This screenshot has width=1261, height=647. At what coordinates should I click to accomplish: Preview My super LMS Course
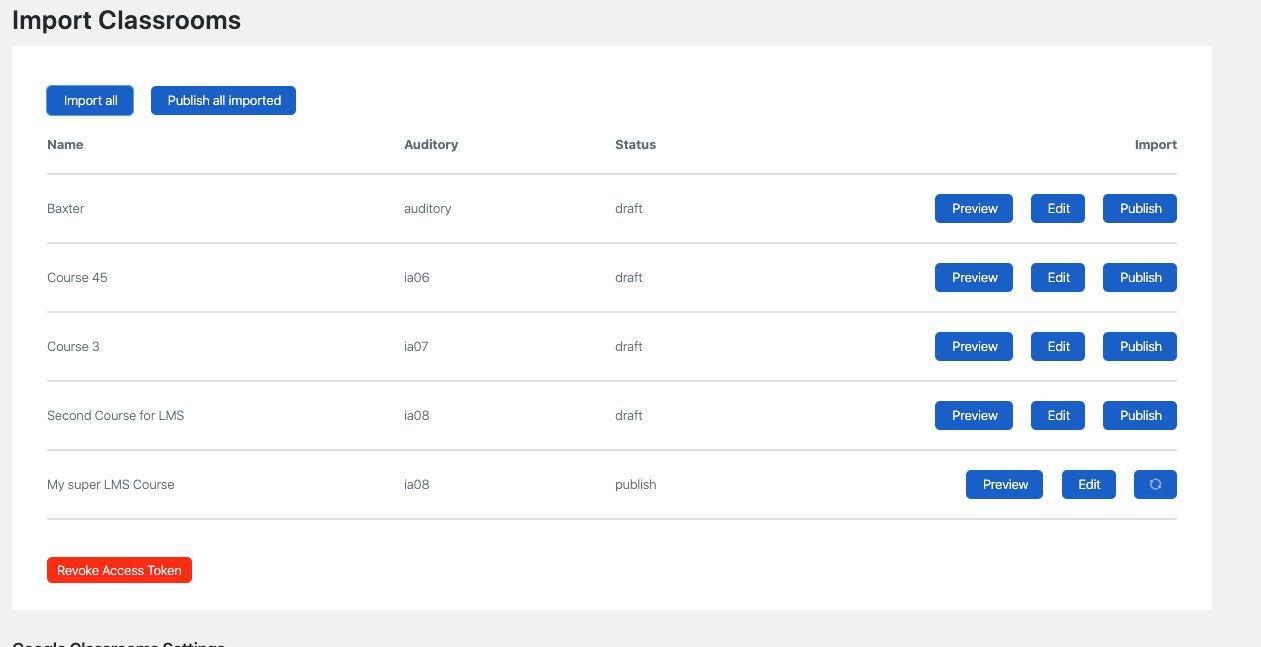[x=1004, y=484]
